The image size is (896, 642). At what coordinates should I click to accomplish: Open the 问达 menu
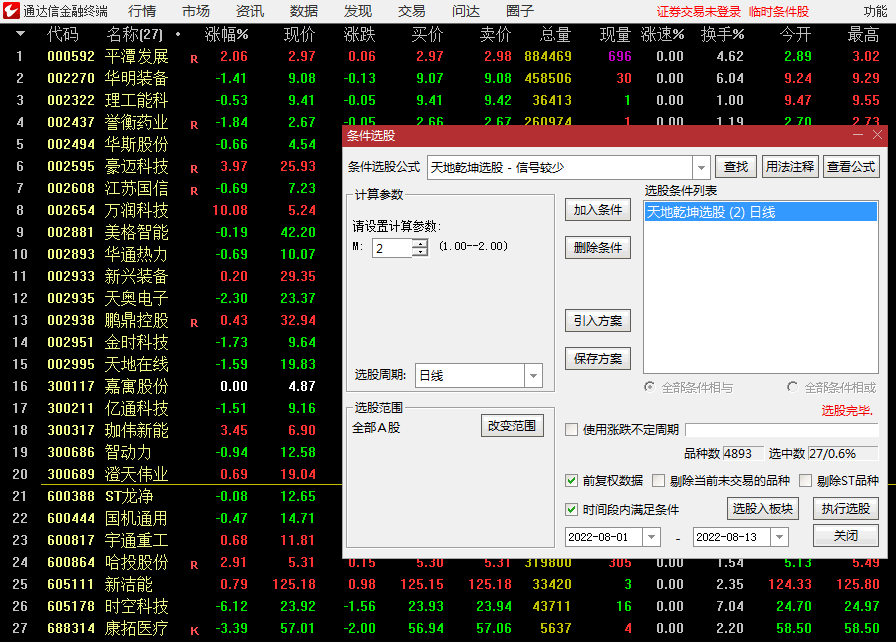466,11
